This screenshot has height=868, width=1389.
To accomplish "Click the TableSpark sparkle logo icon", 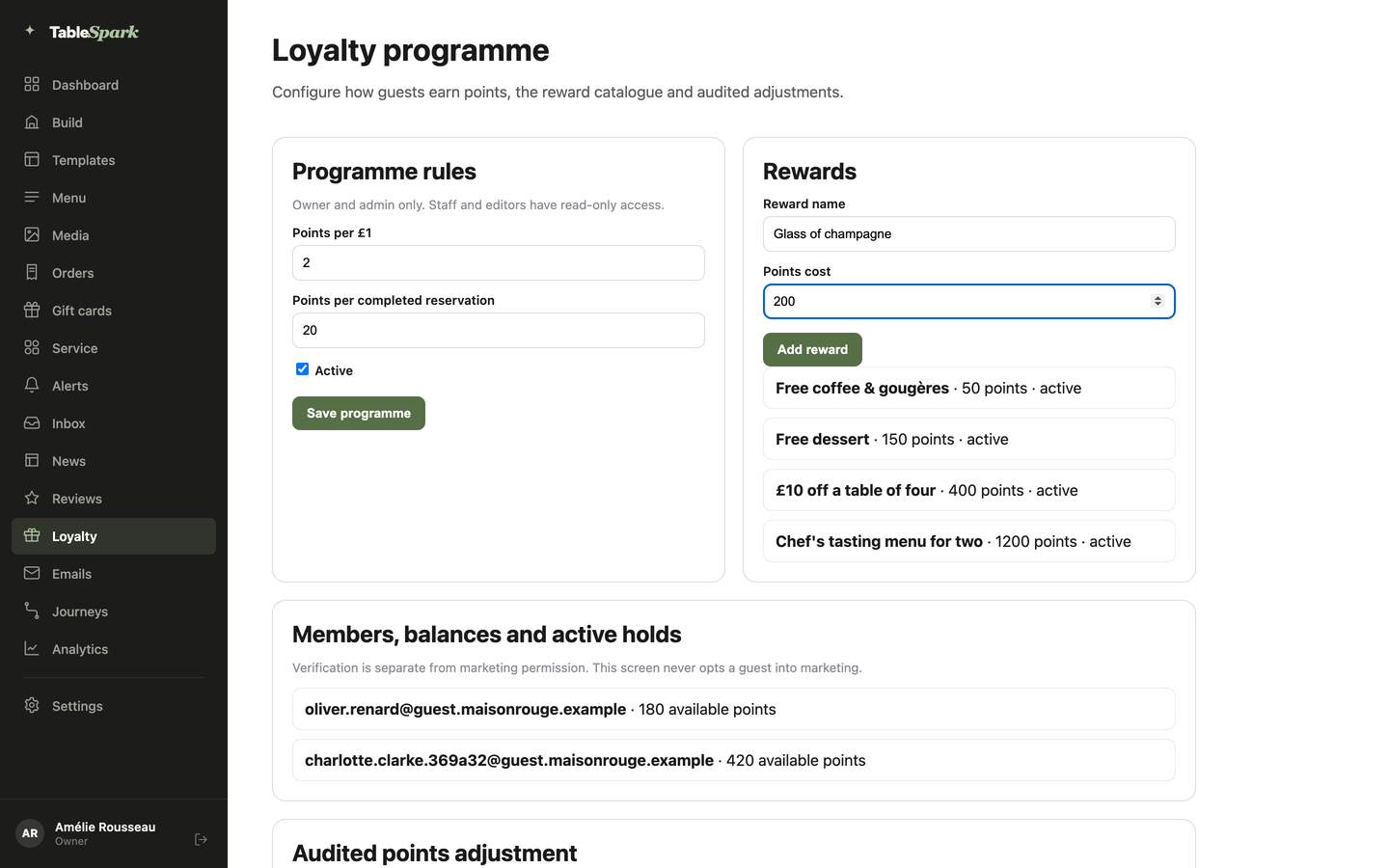I will [30, 31].
